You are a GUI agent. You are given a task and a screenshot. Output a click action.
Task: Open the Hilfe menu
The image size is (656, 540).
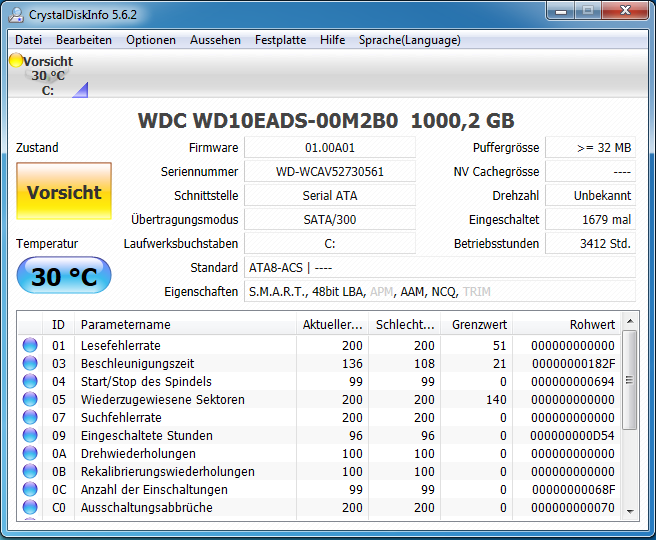point(333,40)
